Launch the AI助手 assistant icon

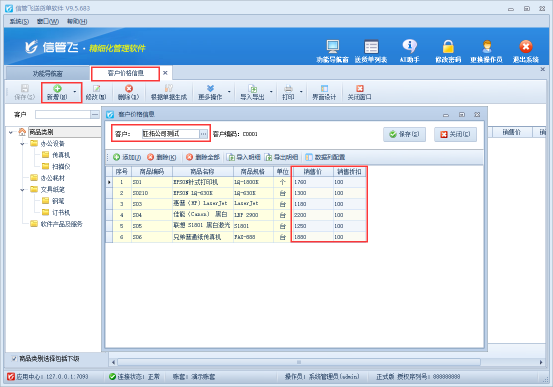coord(409,46)
